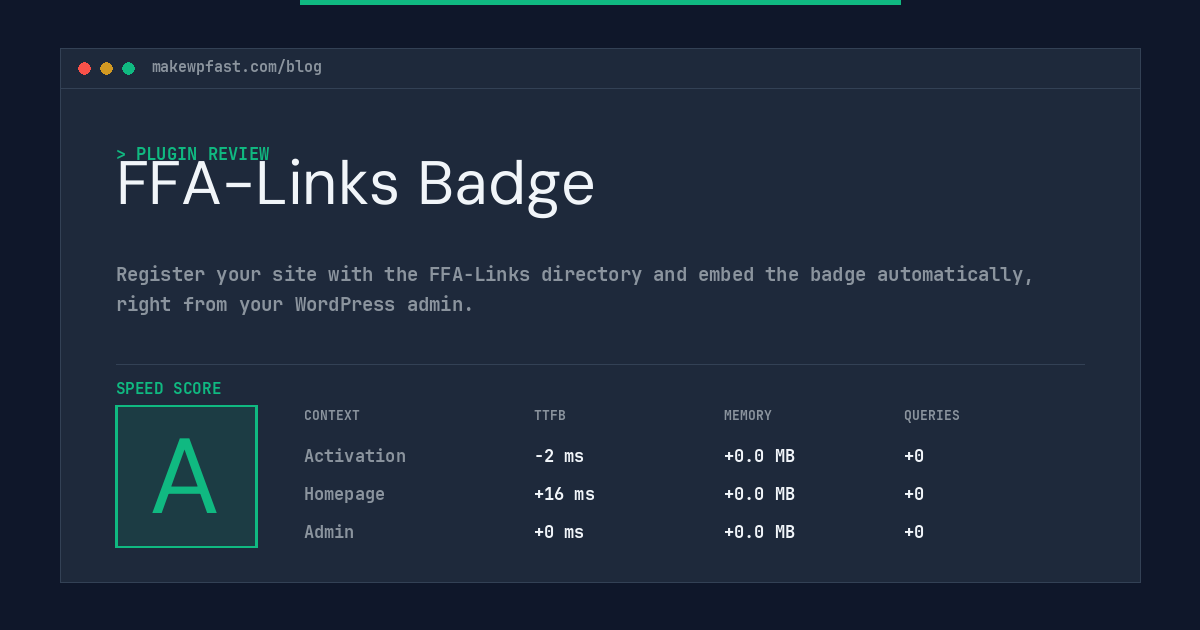Click the MEMORY column header
Image resolution: width=1200 pixels, height=630 pixels.
[748, 416]
